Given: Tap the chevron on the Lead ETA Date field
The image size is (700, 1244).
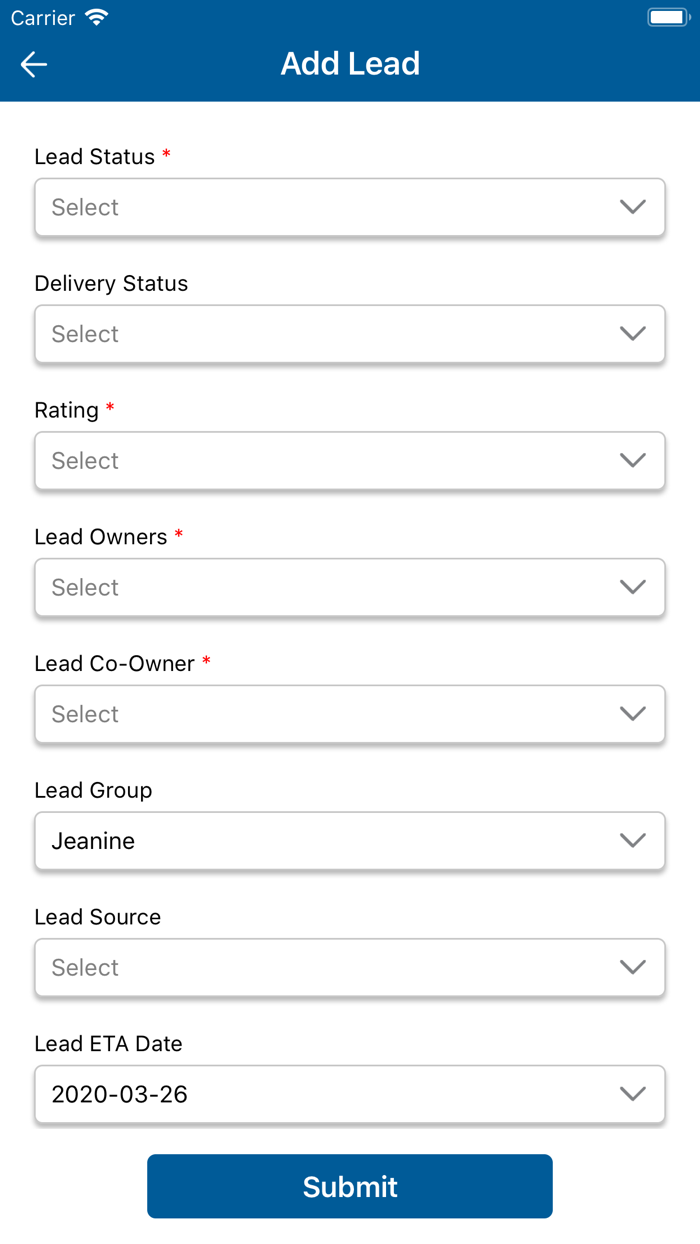Looking at the screenshot, I should [632, 1094].
